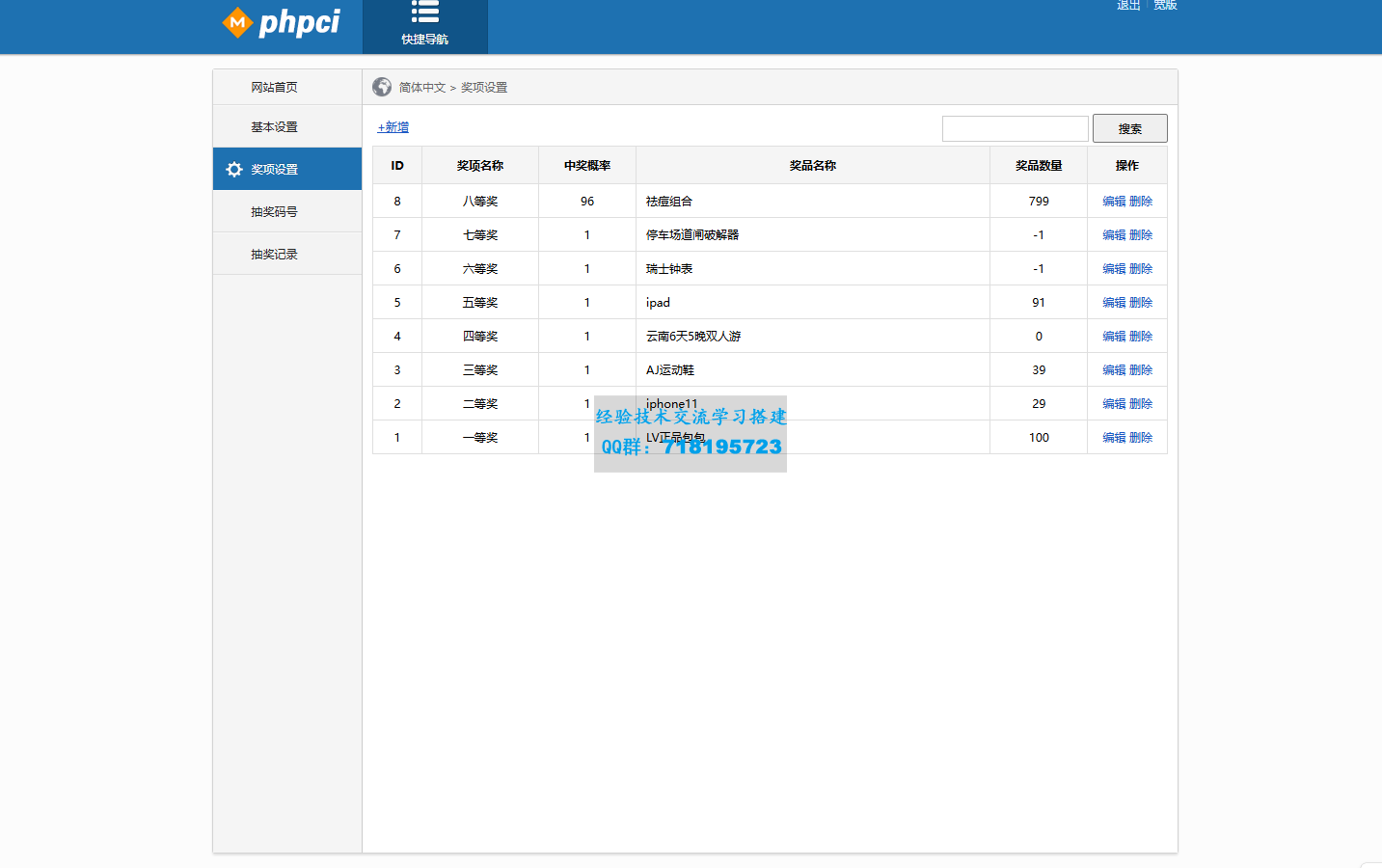Click 退出 to log out

pos(1126,5)
